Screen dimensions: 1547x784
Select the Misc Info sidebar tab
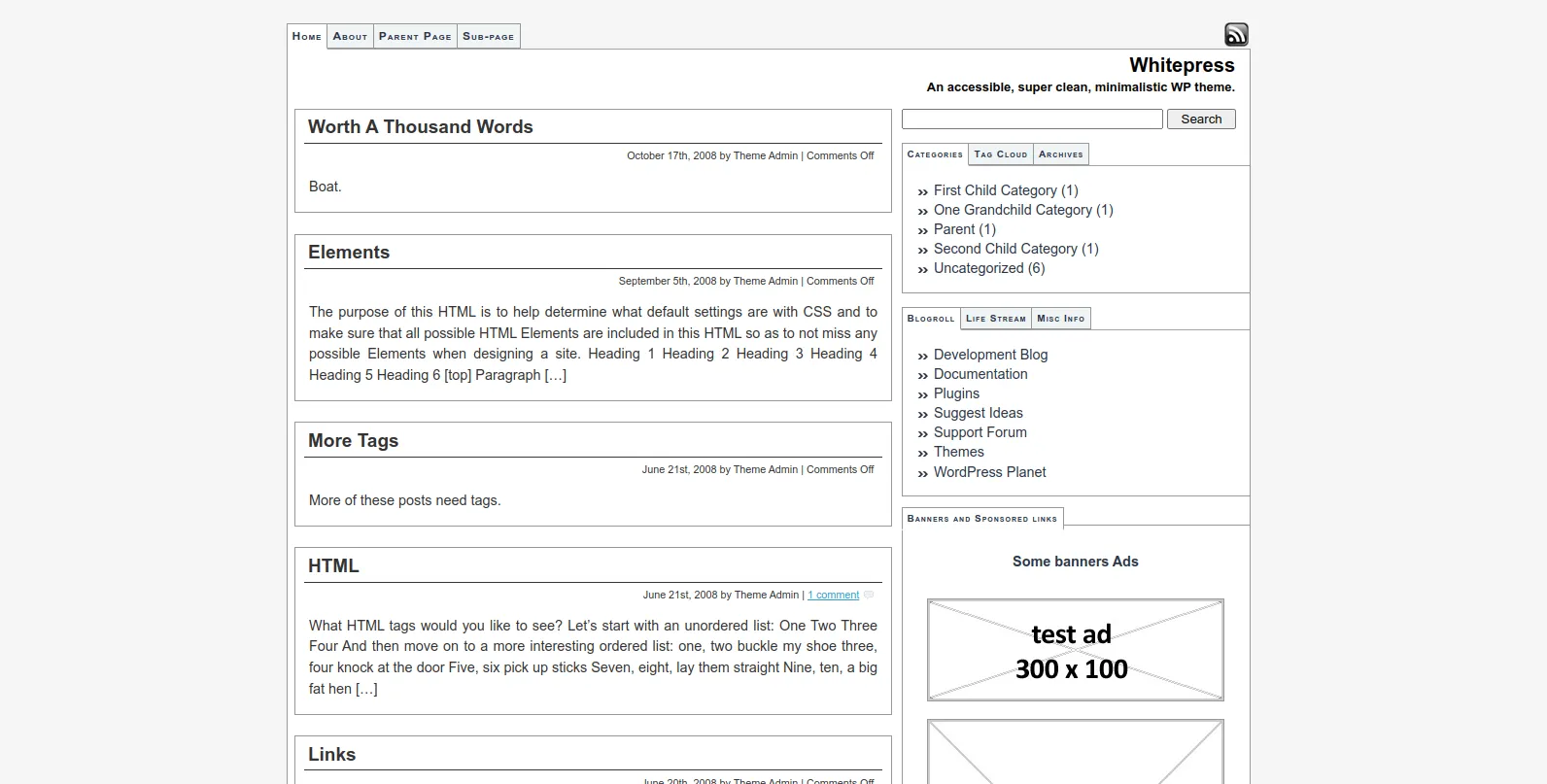tap(1061, 319)
